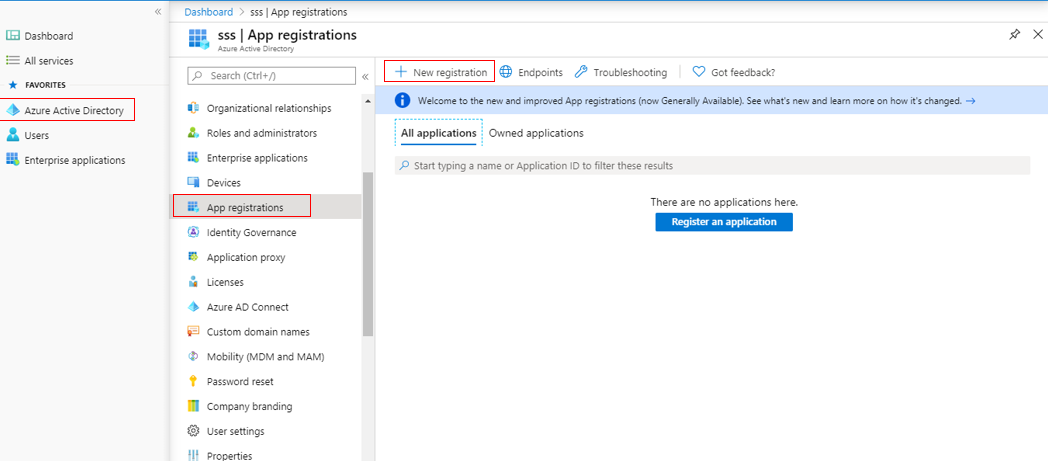Screen dimensions: 1048x461
Task: Click the Licenses icon
Action: (x=194, y=282)
